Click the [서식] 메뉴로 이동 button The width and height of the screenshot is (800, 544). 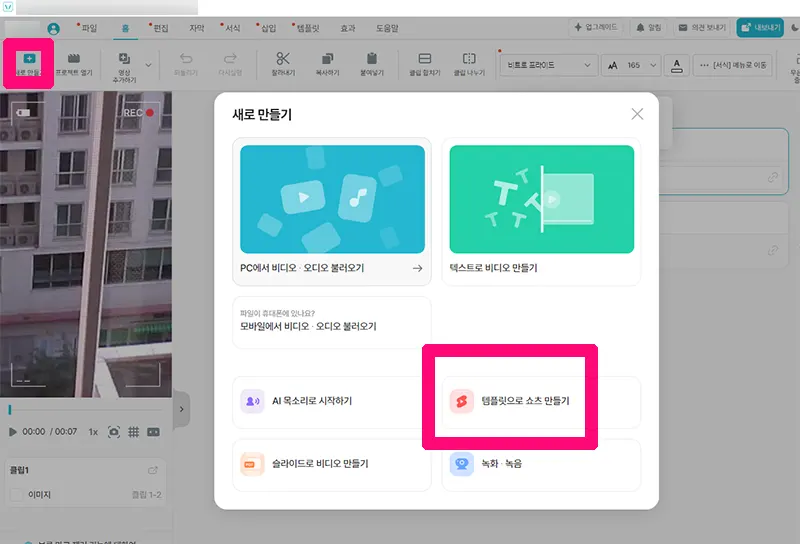[733, 65]
